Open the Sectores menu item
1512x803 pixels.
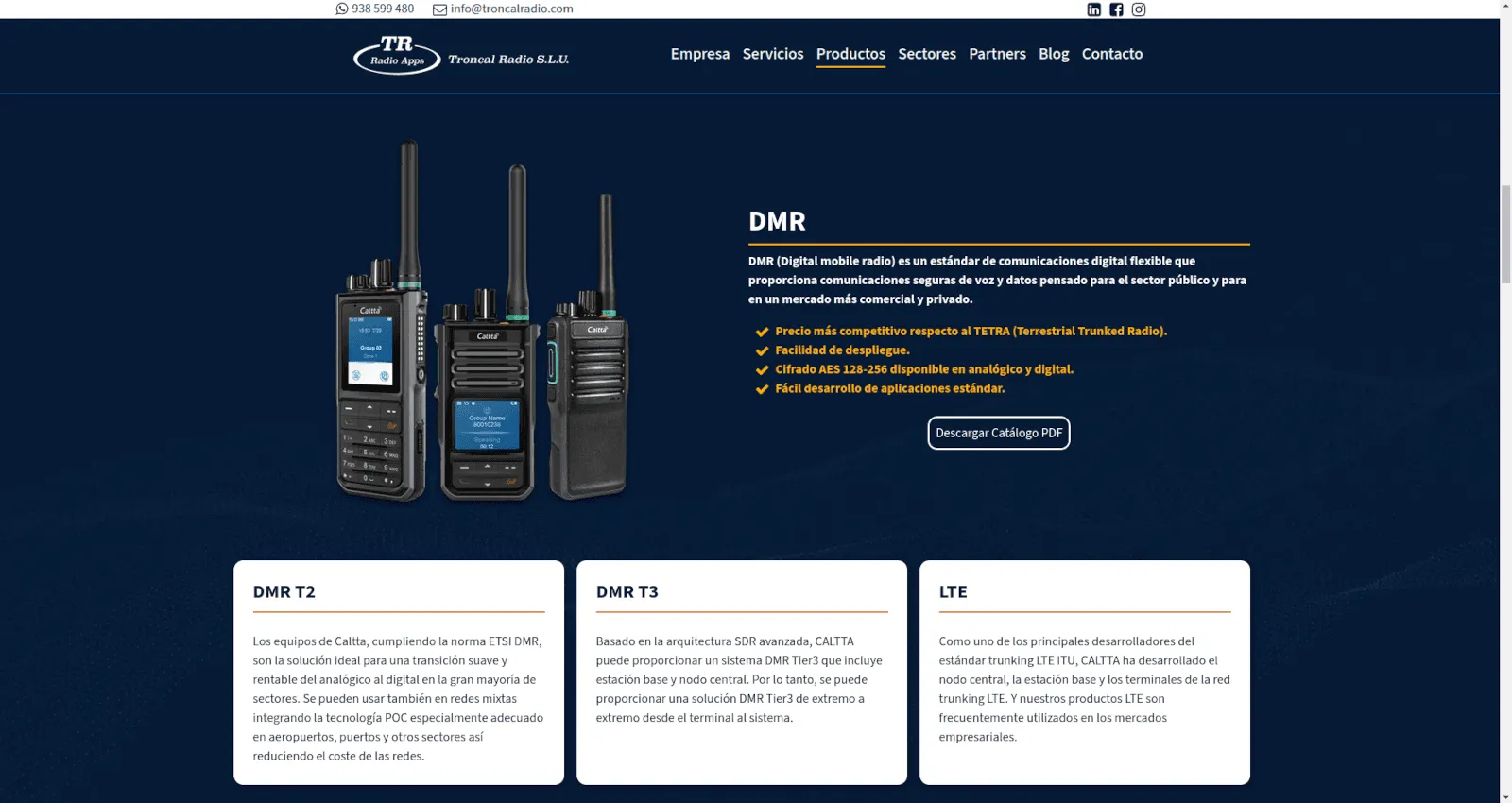click(927, 54)
